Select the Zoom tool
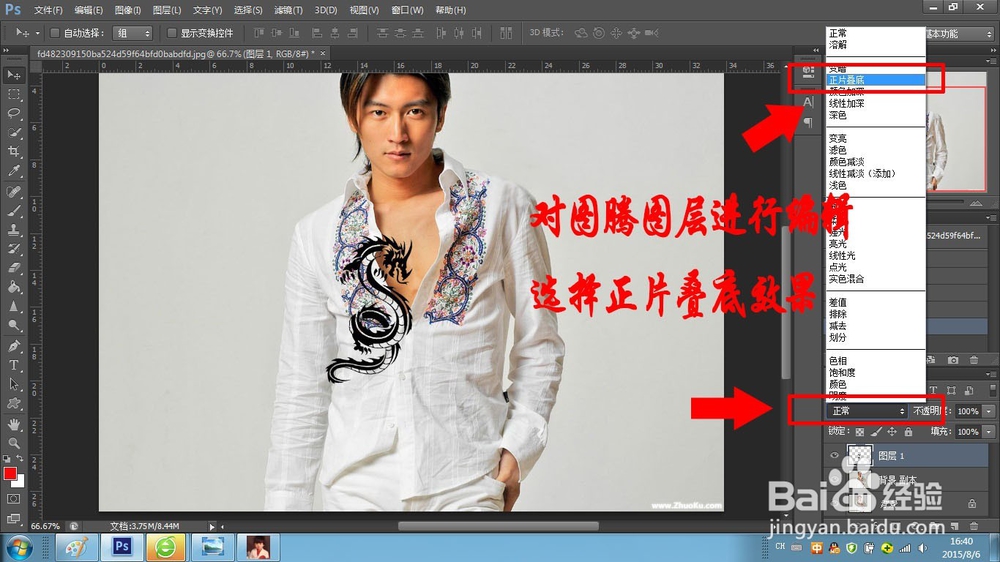The width and height of the screenshot is (1000, 562). (13, 443)
